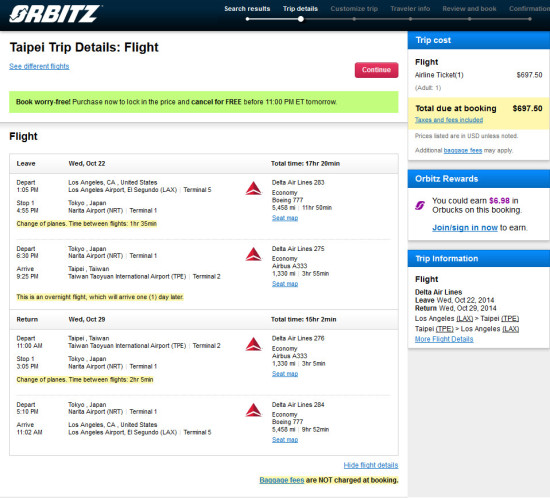Viewport: 550px width, 498px height.
Task: Open the Baggage fees link below flight details
Action: coord(282,480)
